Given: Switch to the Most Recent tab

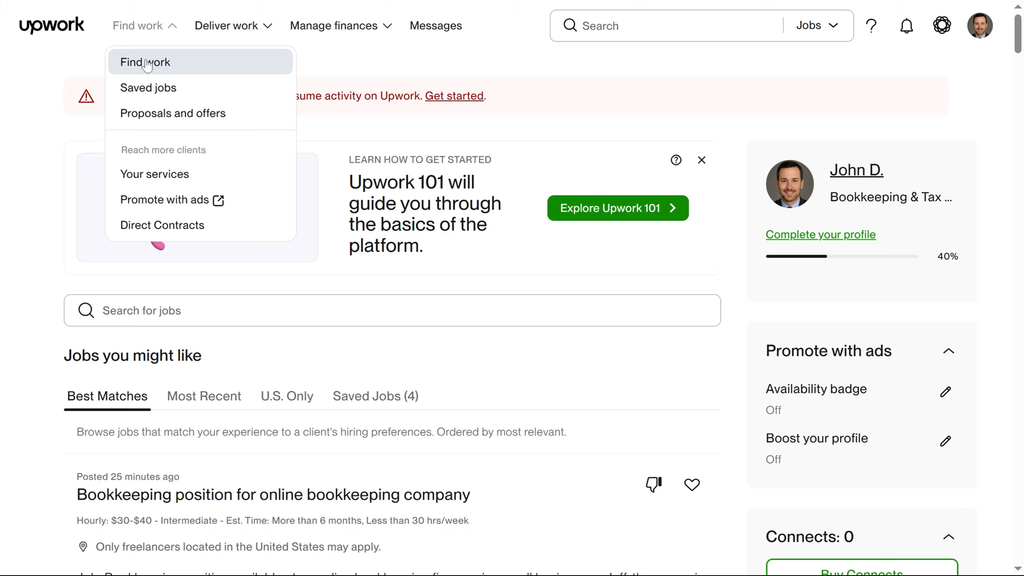Looking at the screenshot, I should (x=204, y=396).
